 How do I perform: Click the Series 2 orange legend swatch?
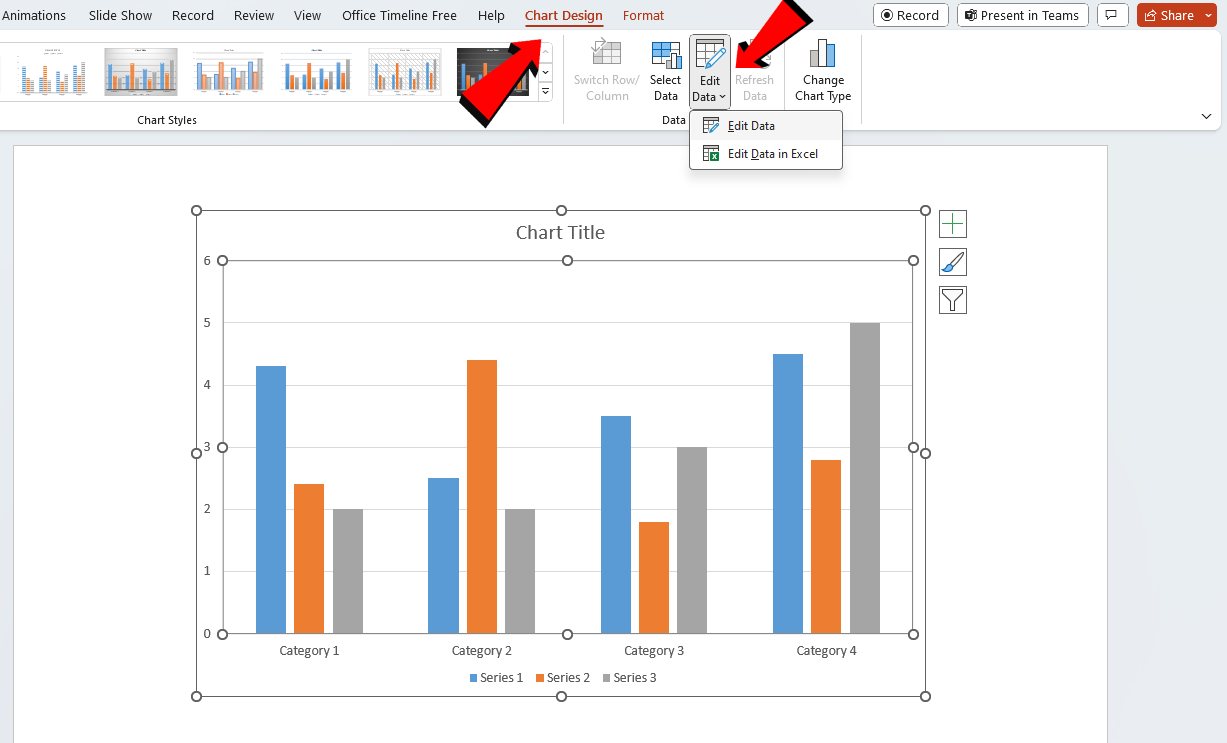tap(538, 677)
